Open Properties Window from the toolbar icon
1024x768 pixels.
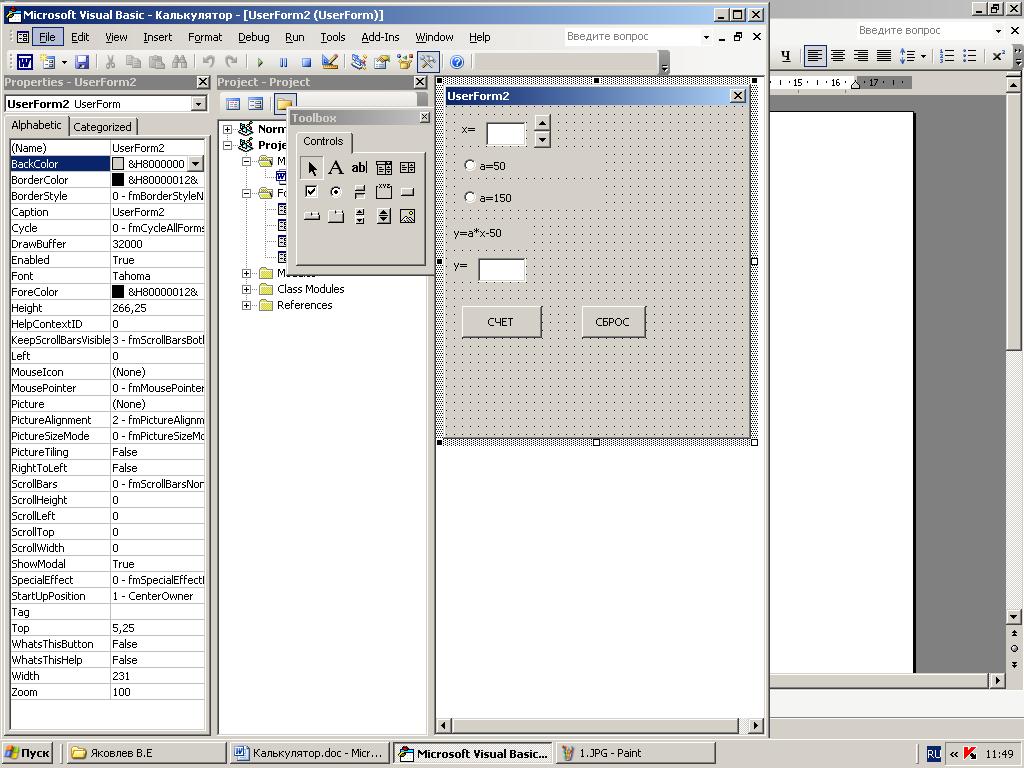pyautogui.click(x=382, y=62)
